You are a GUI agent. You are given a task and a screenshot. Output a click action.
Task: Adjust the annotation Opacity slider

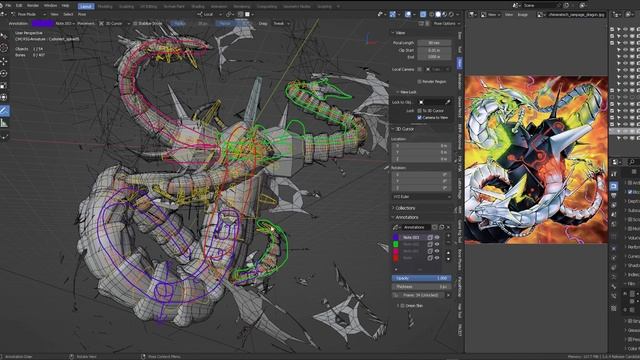422,278
